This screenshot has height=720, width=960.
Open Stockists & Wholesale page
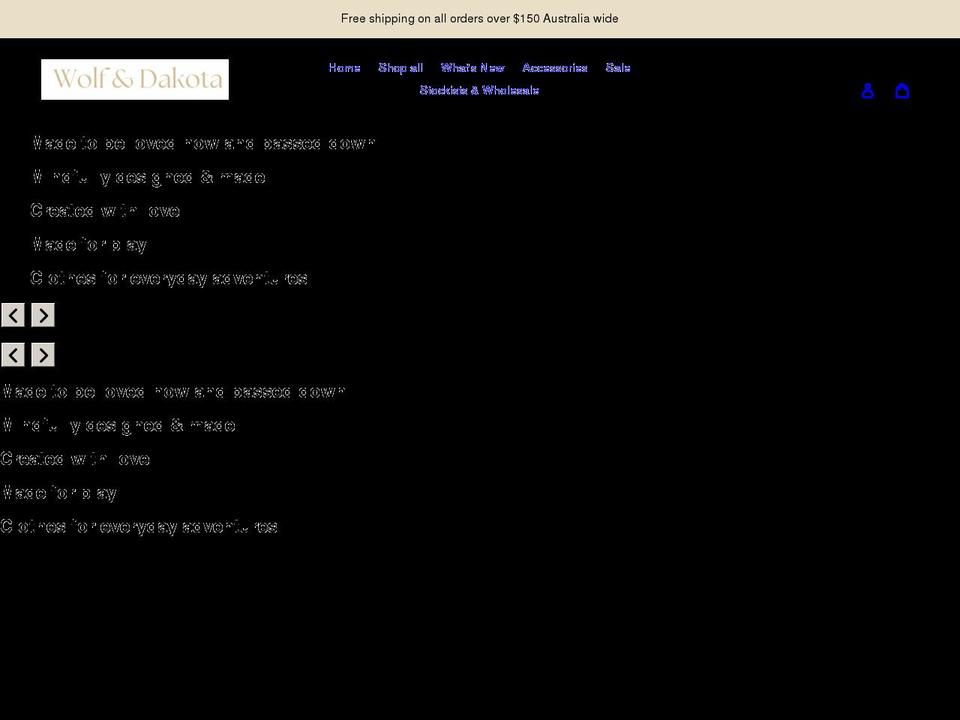(480, 90)
